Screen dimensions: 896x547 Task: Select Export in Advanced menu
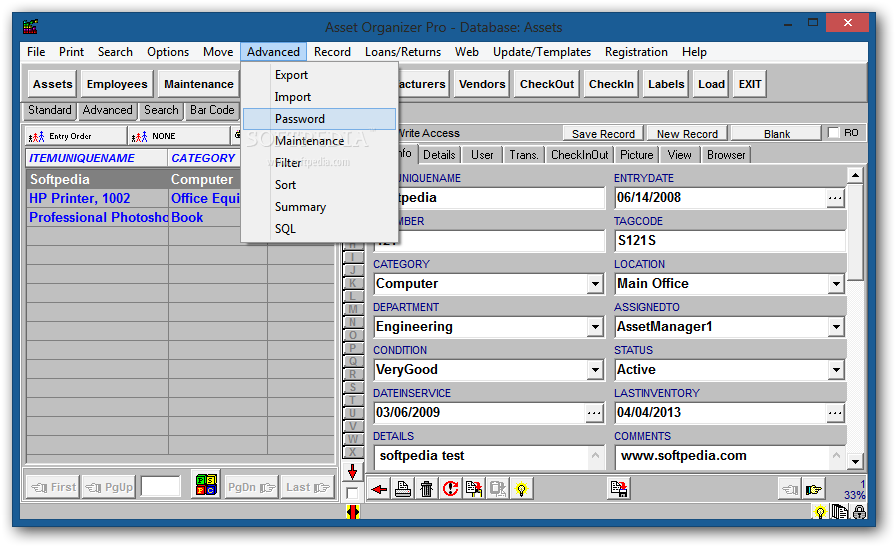[319, 75]
